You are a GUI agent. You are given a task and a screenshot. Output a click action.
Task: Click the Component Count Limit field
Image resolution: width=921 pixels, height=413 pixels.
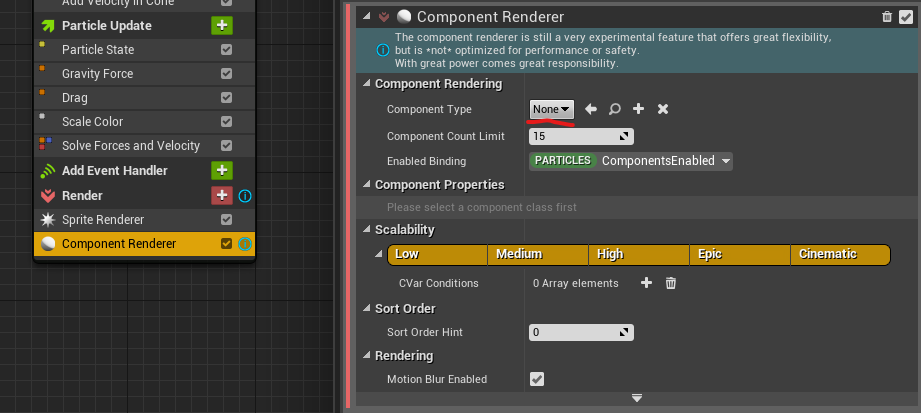click(581, 136)
